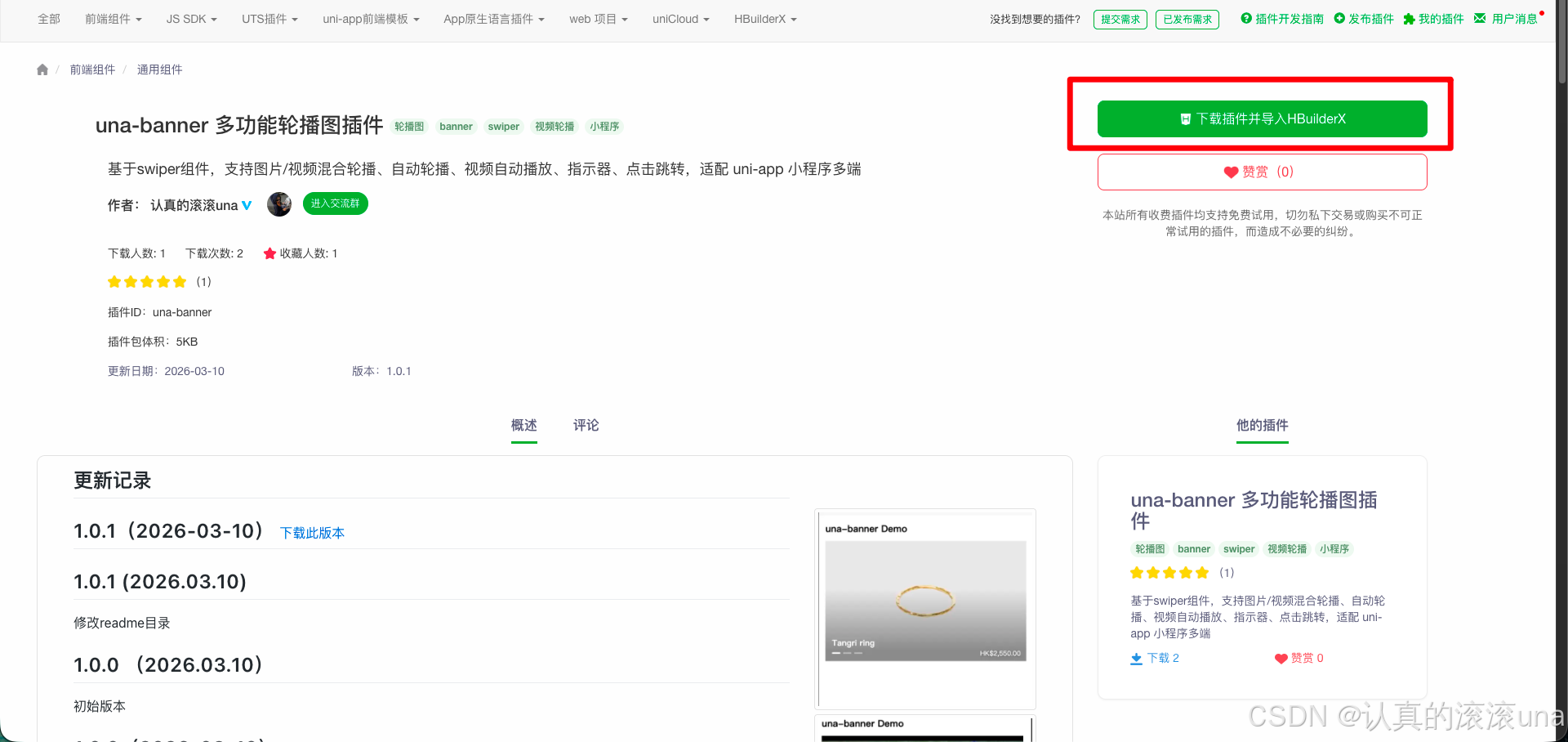Click the red star beside 收藏人数
Viewport: 1568px width, 742px height.
(x=269, y=253)
